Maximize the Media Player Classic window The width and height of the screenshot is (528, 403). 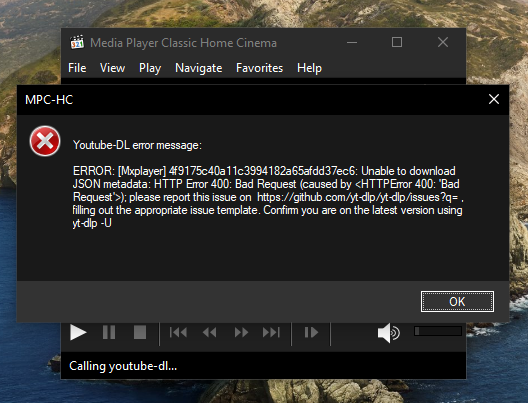click(397, 42)
